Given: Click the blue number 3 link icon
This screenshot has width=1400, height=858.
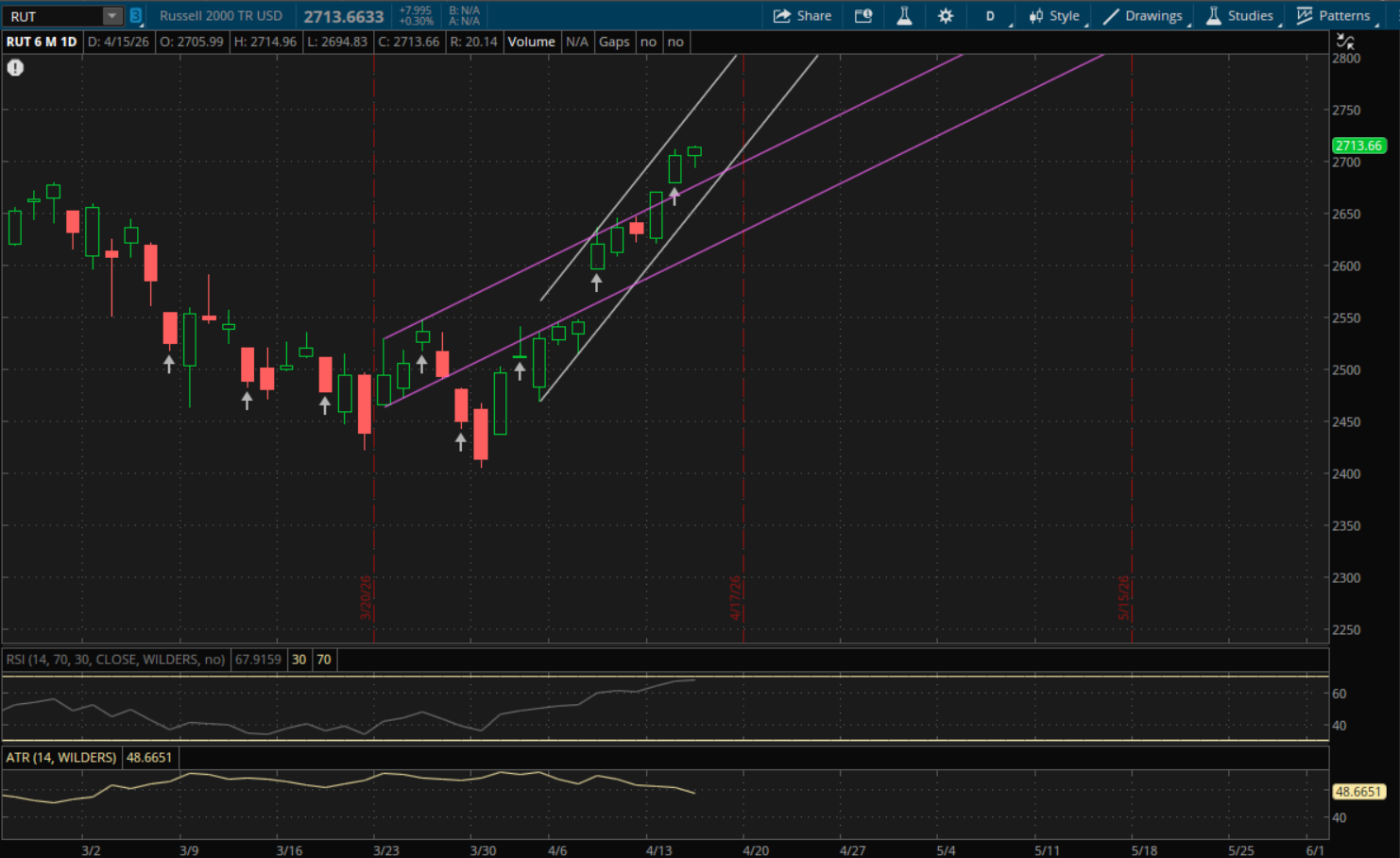Looking at the screenshot, I should click(136, 16).
